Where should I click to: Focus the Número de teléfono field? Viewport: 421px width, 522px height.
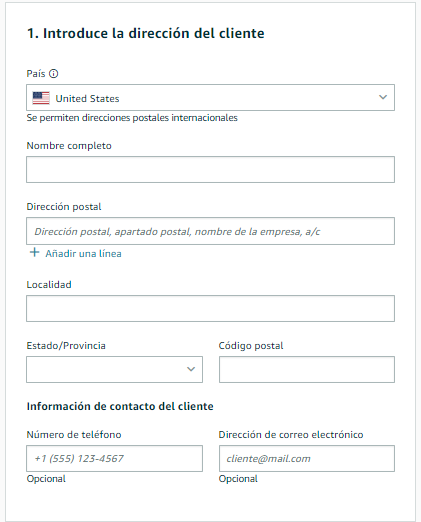(x=114, y=458)
